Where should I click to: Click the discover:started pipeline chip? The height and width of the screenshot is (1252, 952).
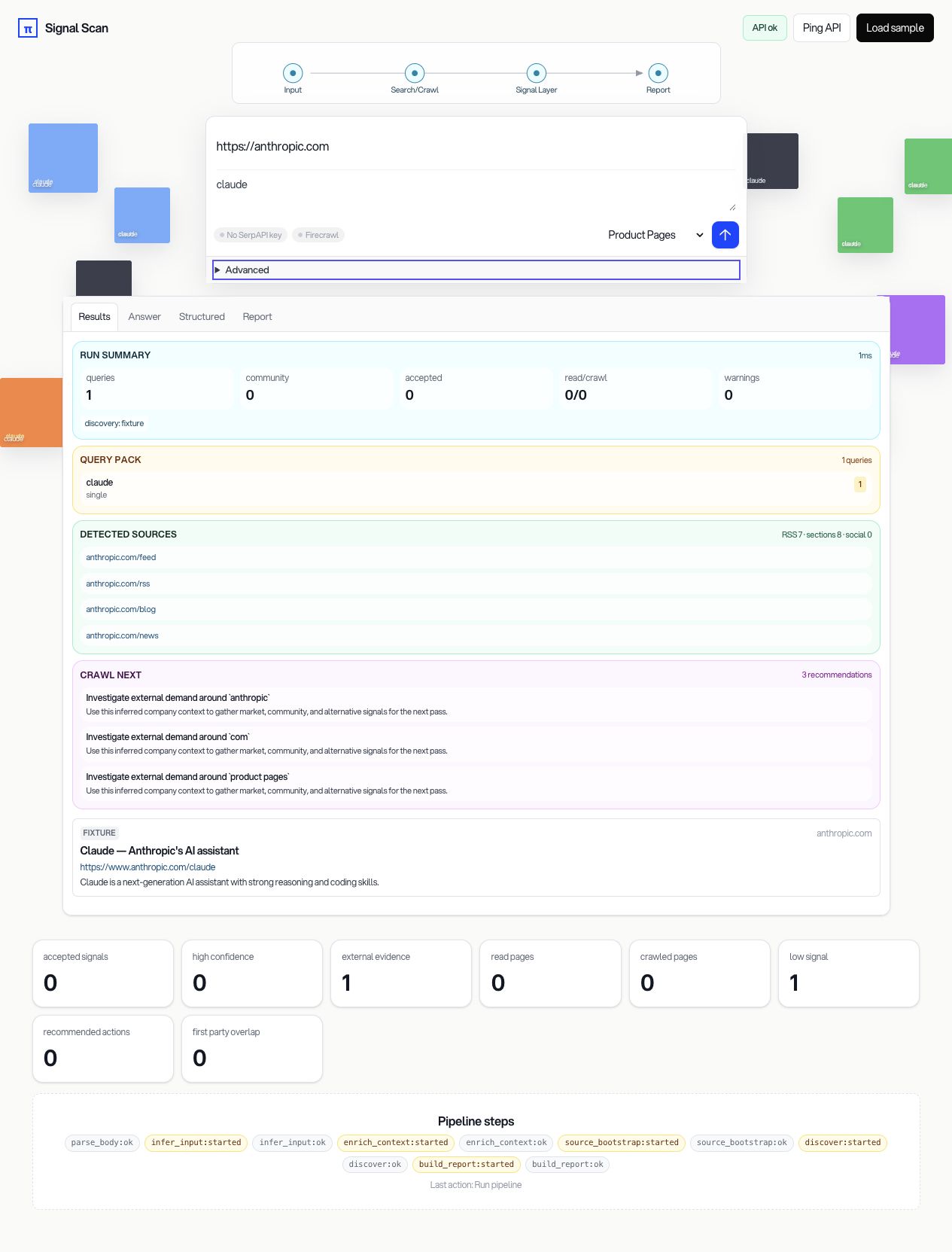click(843, 1143)
